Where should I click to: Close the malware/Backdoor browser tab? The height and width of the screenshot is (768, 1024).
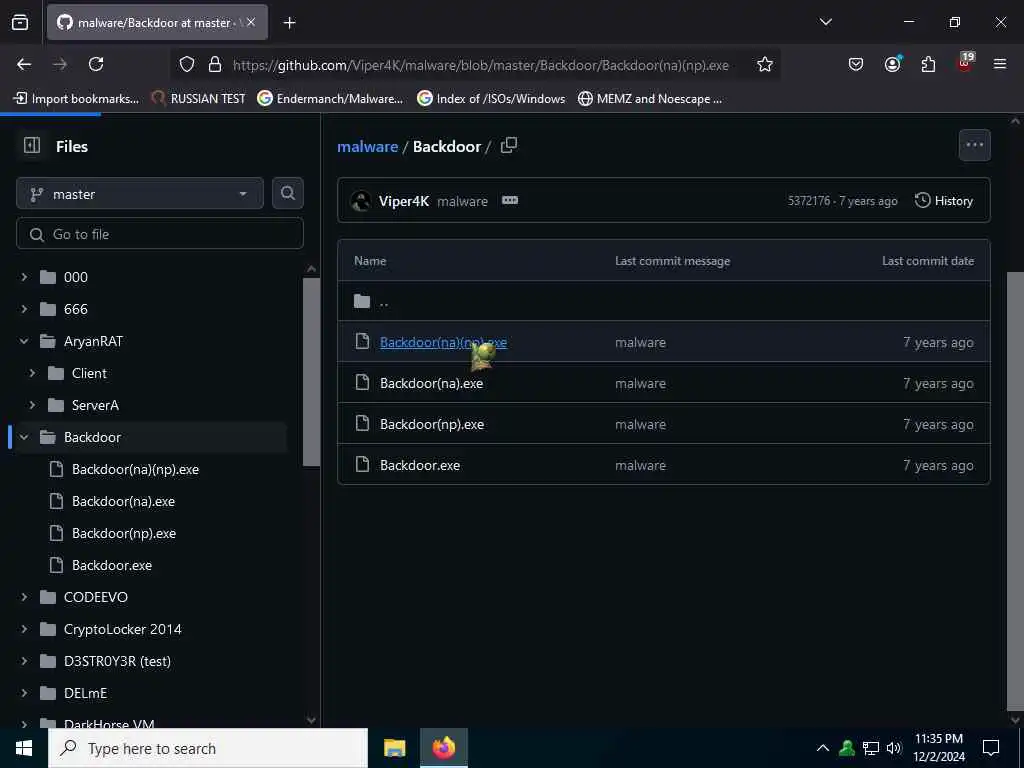point(251,22)
